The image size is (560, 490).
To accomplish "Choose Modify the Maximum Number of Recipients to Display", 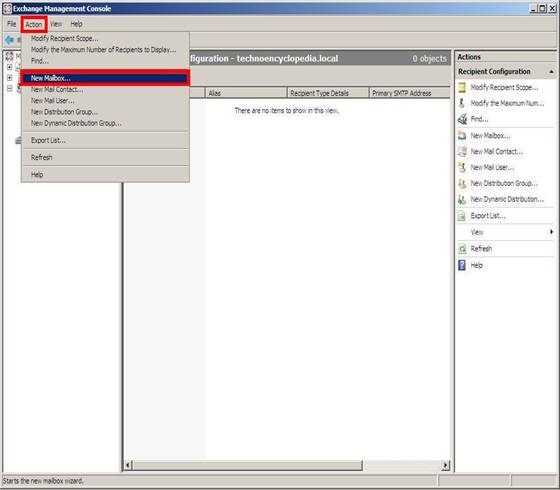I will 105,50.
